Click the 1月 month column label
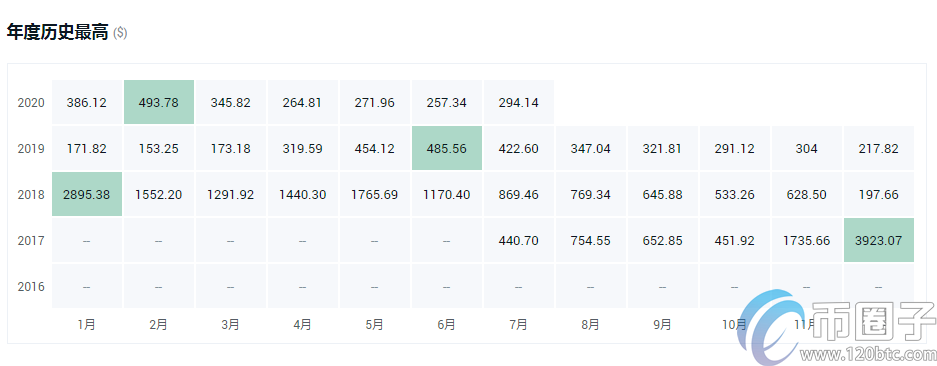This screenshot has width=937, height=366. 87,325
